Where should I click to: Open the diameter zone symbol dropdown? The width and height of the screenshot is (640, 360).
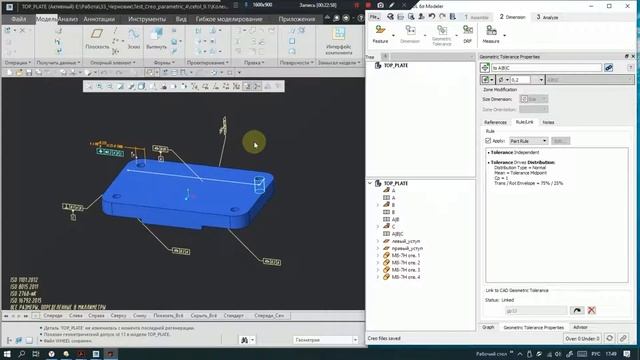tap(503, 80)
